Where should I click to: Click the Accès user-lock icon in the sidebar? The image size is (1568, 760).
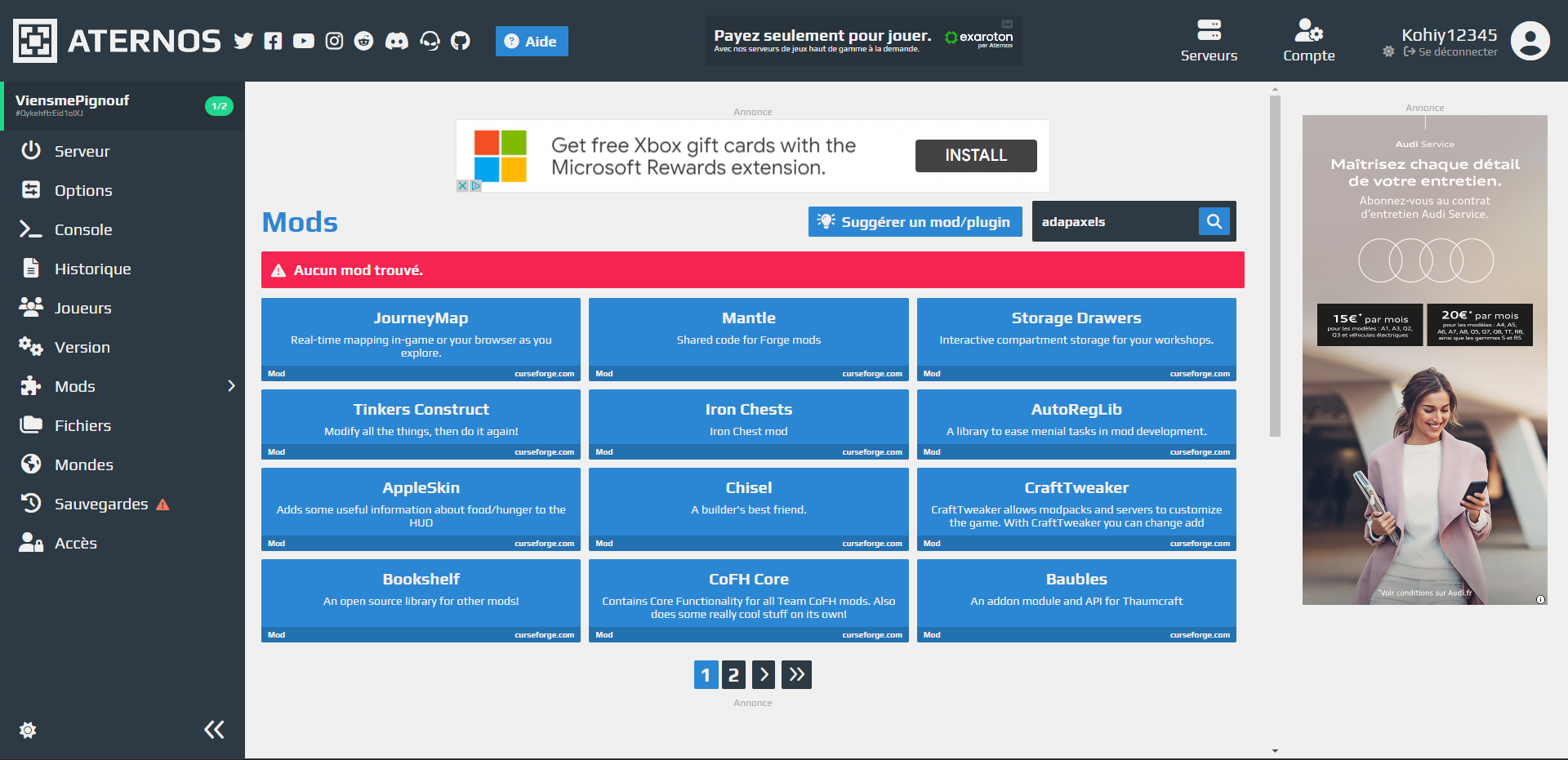[31, 542]
